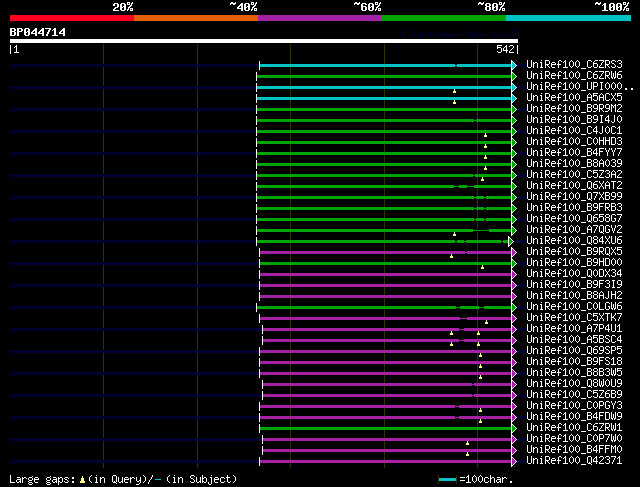
Task: Select hit UniRef100_A5ACX5 label
Action: click(x=574, y=98)
